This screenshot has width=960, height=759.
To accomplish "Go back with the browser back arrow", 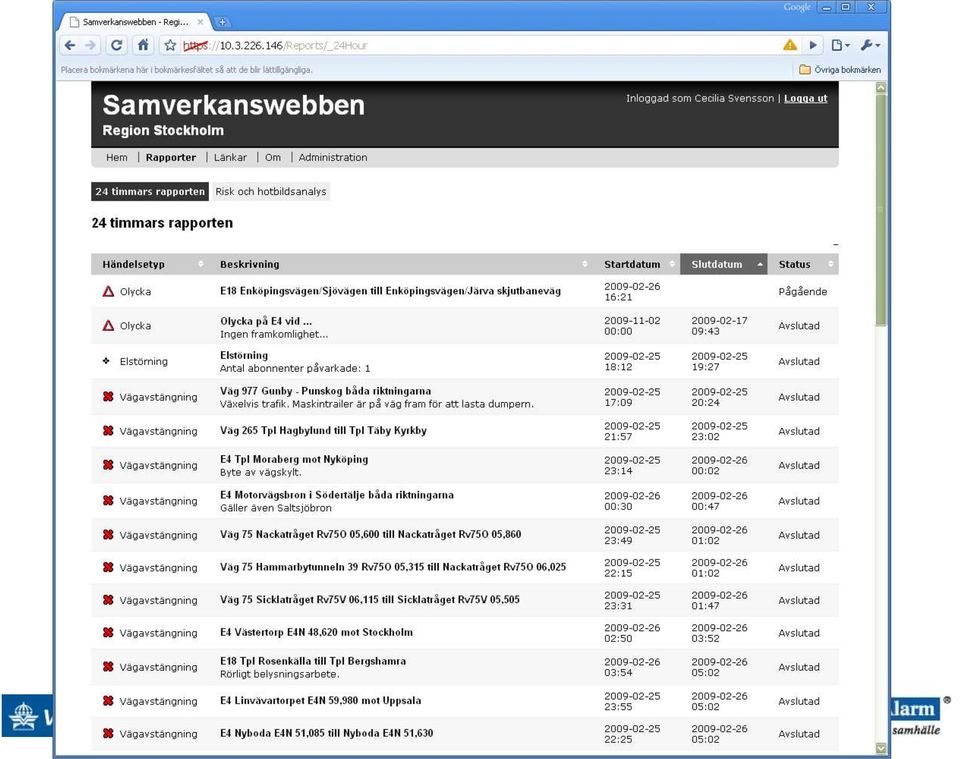I will (x=70, y=45).
